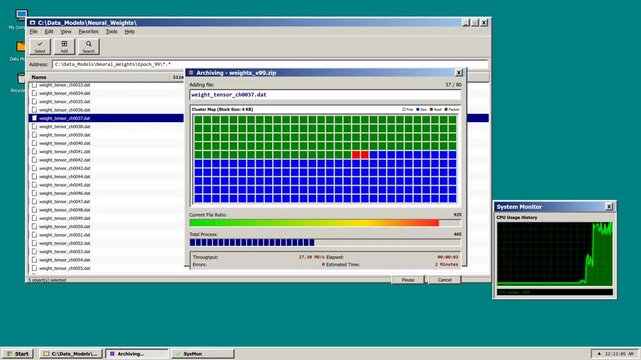Sort files by the Size column

[178, 77]
